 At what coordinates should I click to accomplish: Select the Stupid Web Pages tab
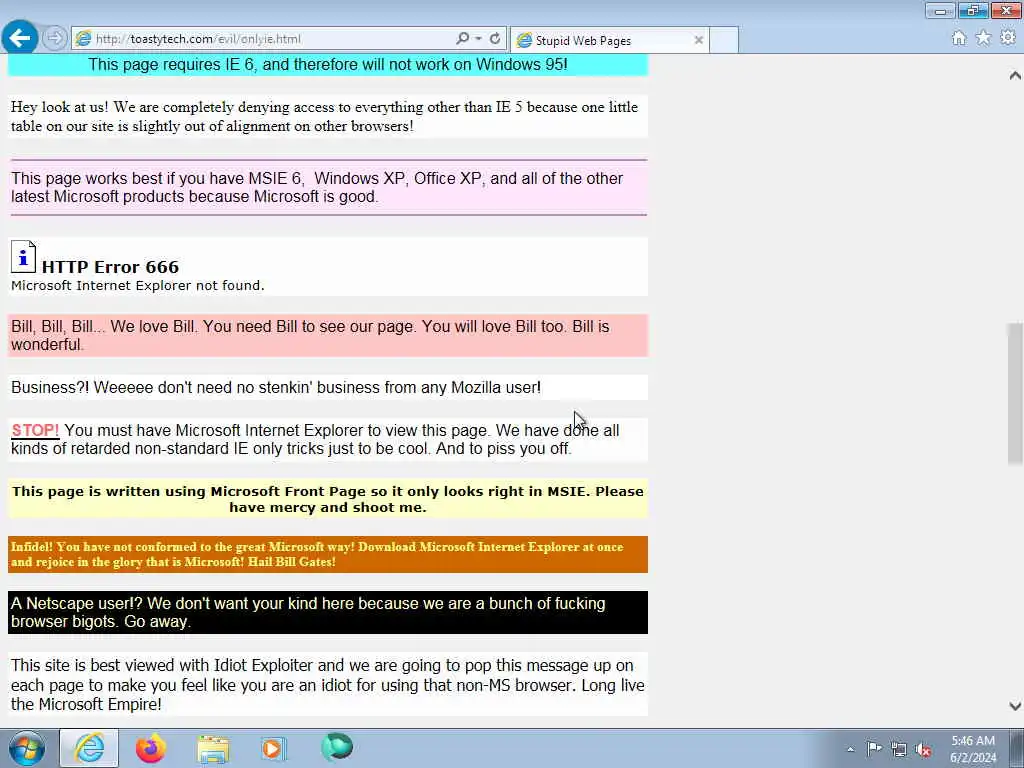(x=609, y=40)
